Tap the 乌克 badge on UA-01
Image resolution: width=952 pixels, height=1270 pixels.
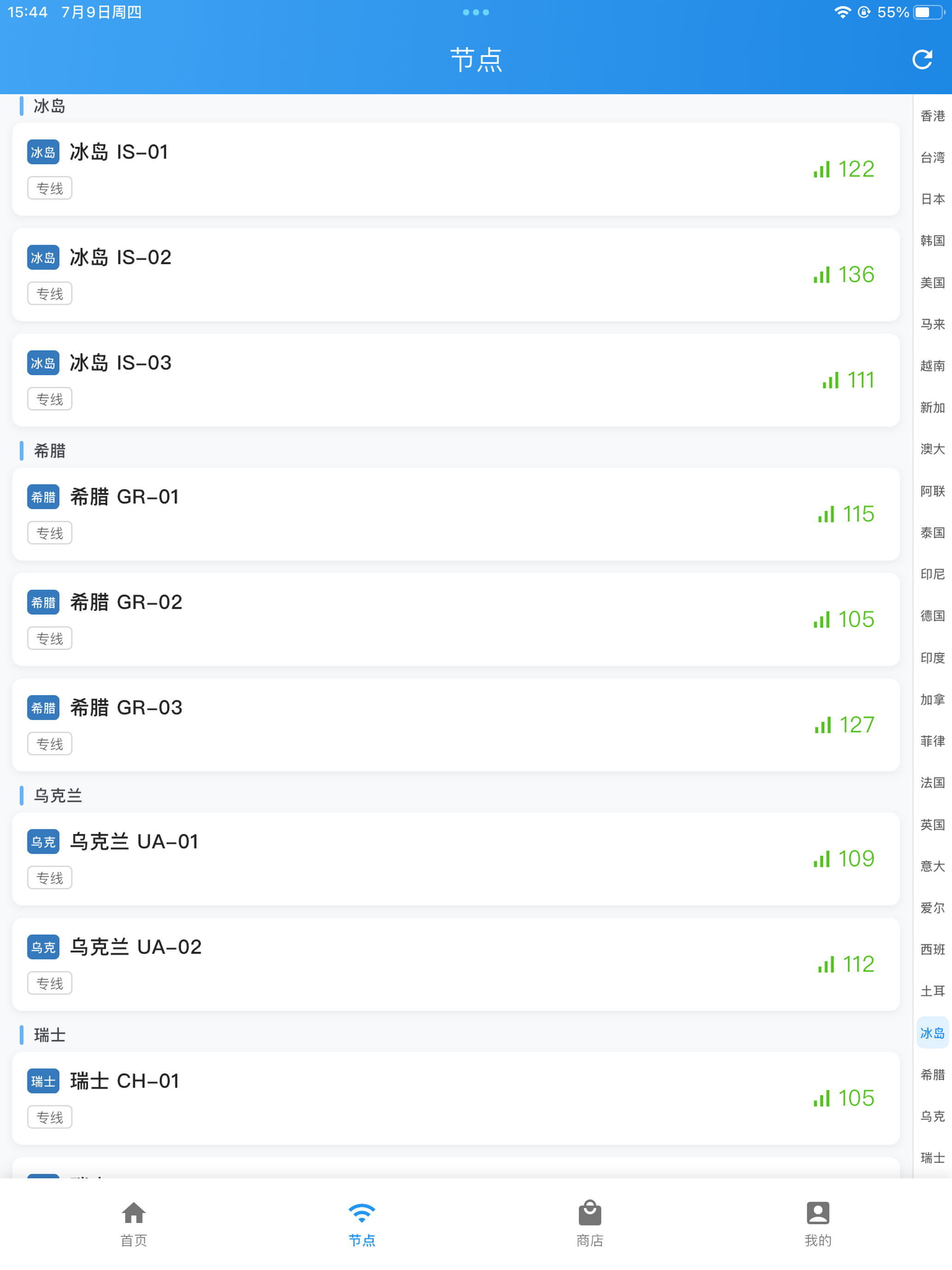[x=43, y=842]
